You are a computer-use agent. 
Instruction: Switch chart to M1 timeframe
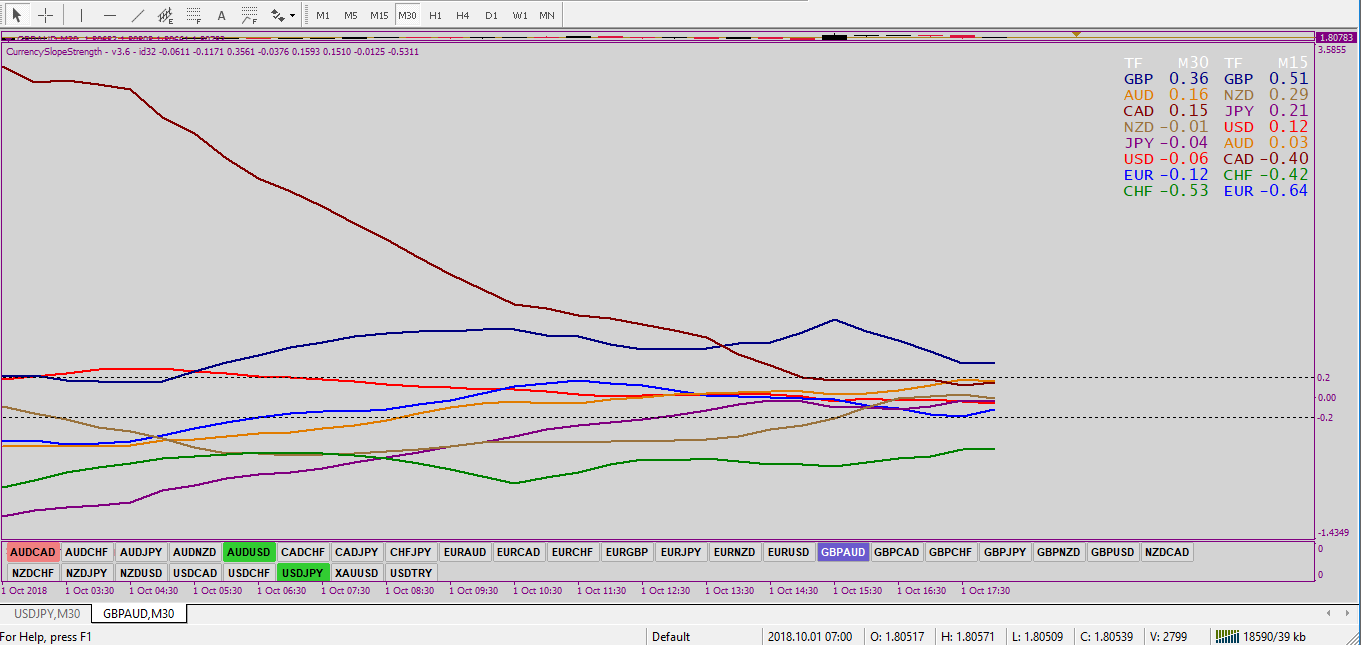[x=323, y=15]
